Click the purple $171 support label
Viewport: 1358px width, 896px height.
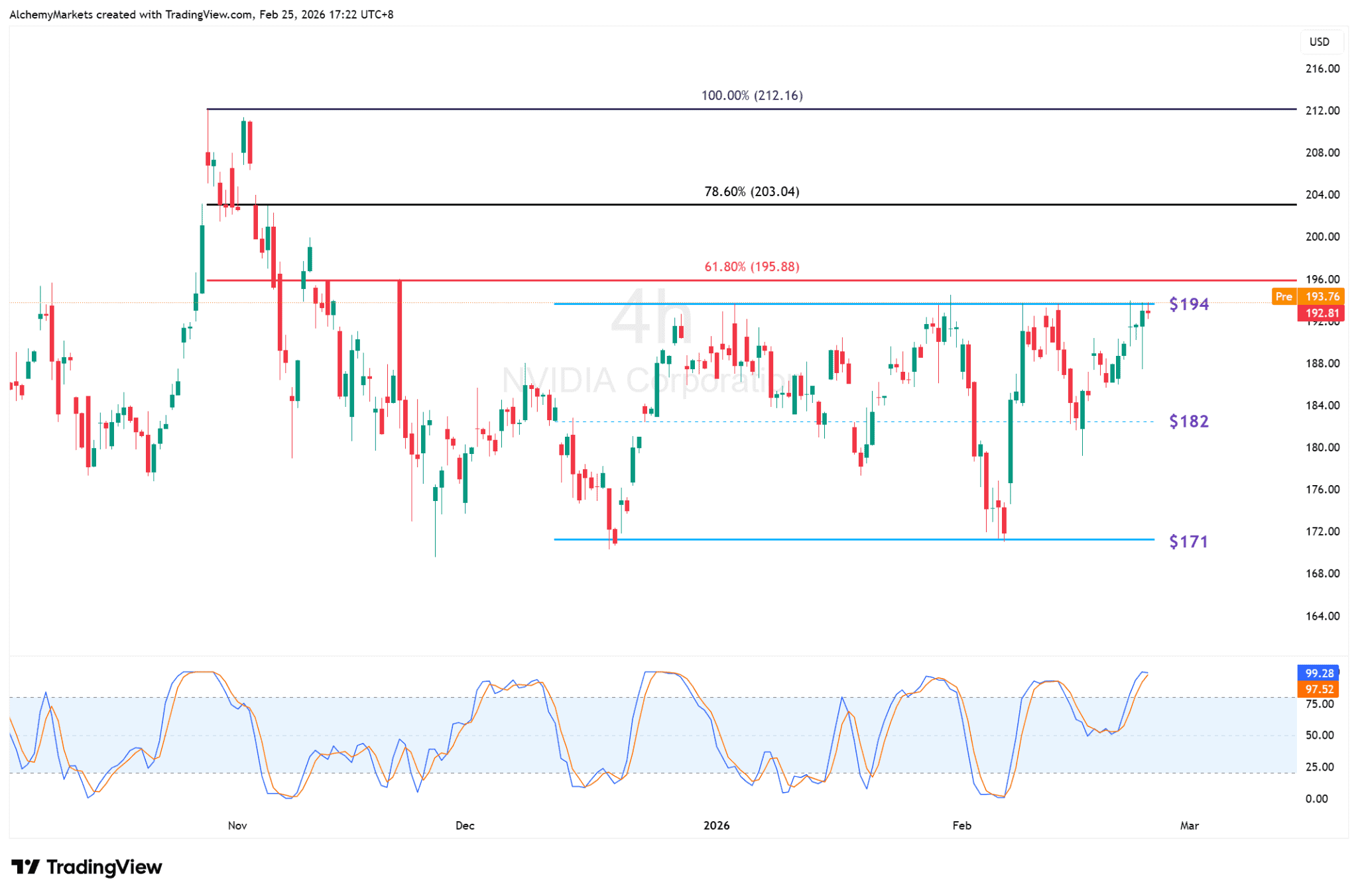tap(1188, 542)
